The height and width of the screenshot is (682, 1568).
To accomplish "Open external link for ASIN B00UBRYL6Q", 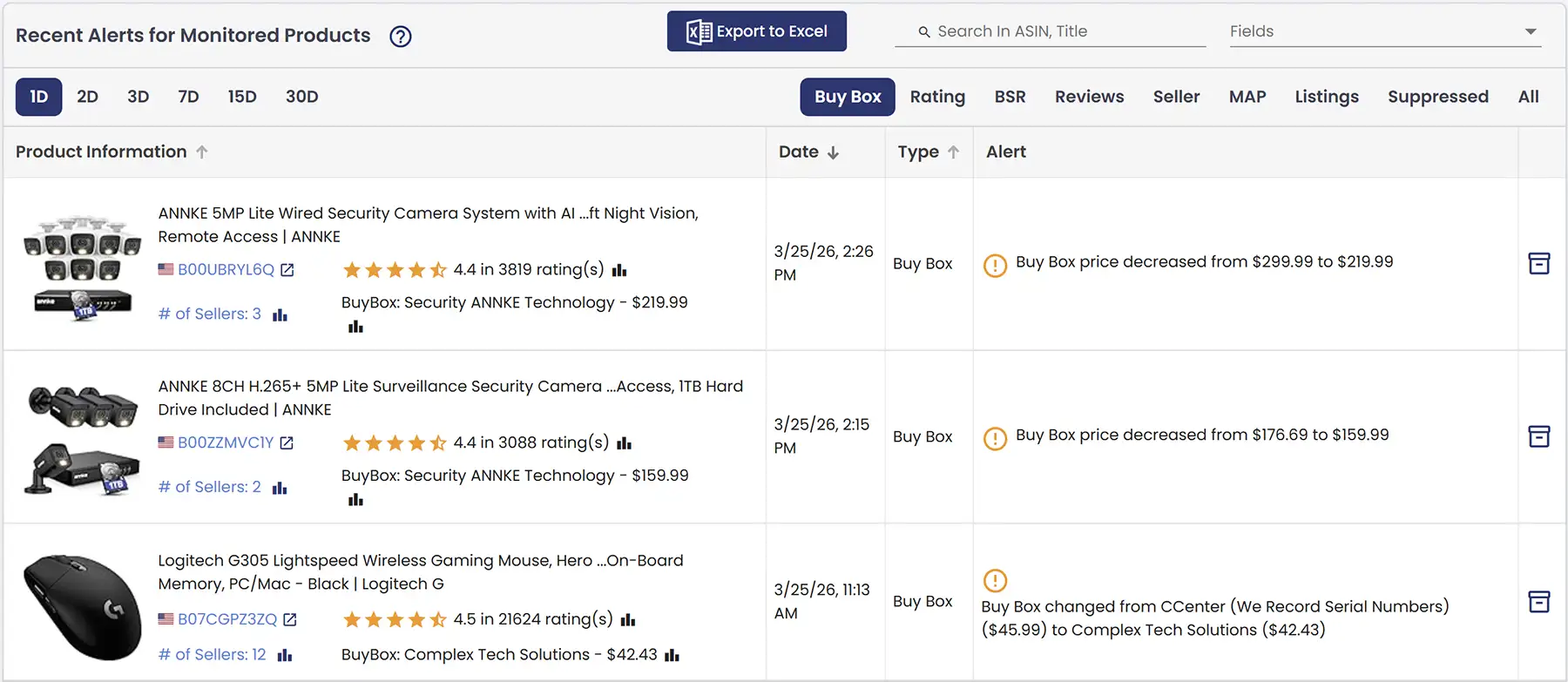I will tap(287, 270).
